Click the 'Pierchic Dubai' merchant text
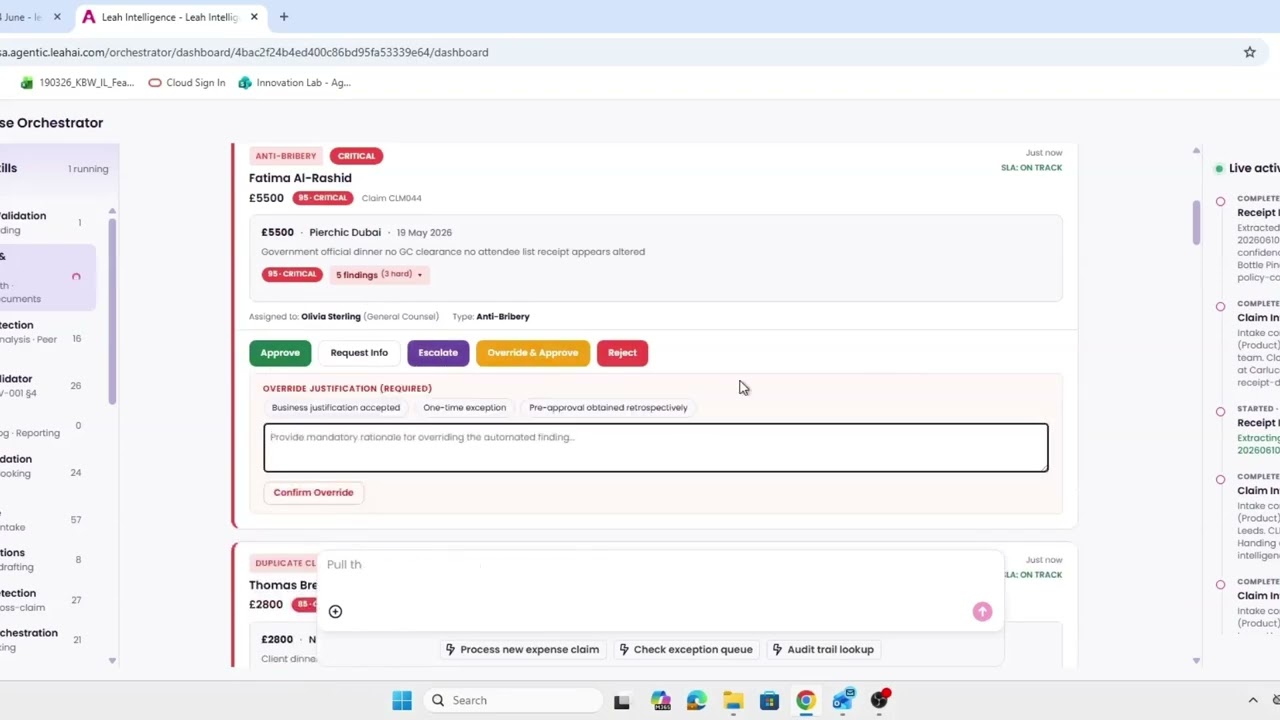 (345, 232)
